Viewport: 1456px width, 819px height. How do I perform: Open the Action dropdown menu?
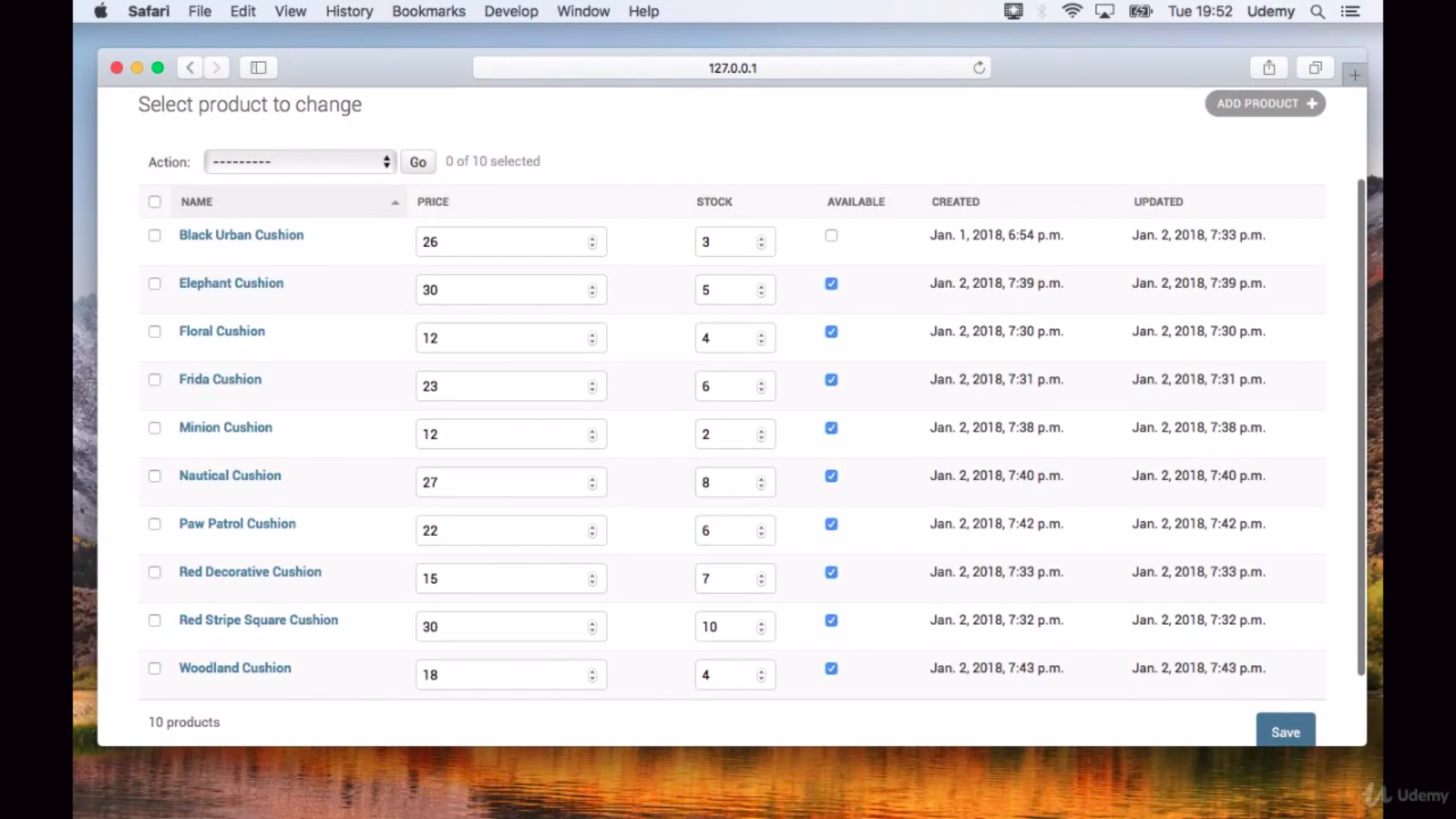tap(300, 162)
